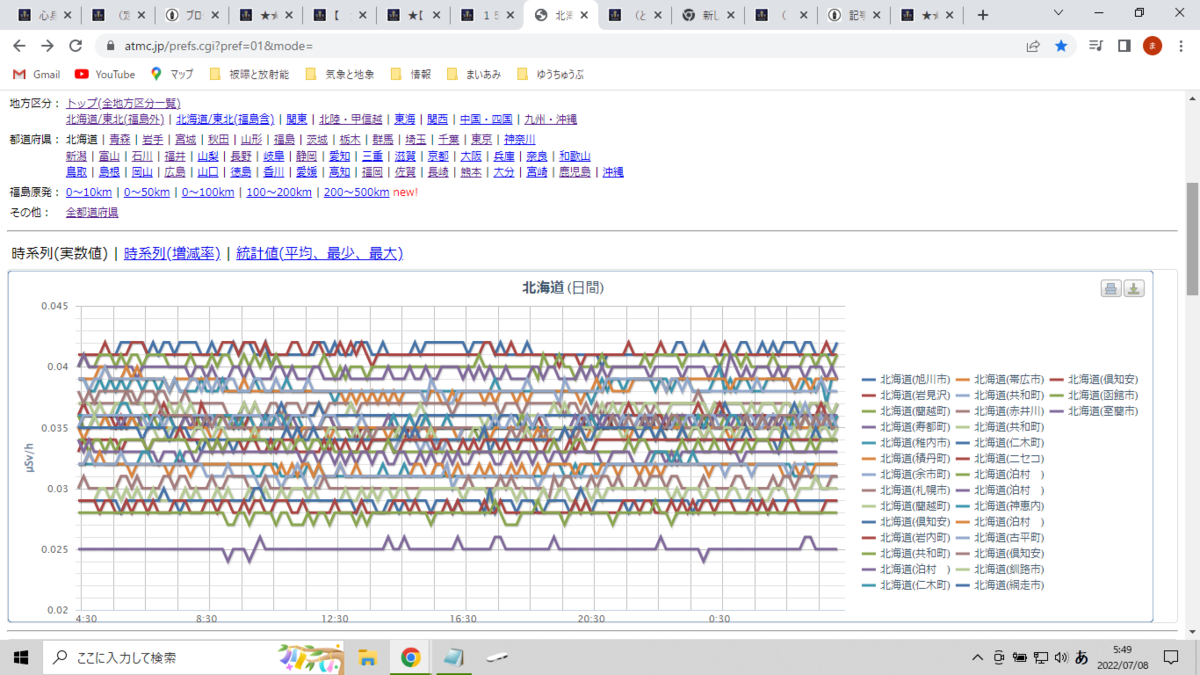The width and height of the screenshot is (1200, 675).
Task: Download the 北海道 chart image
Action: 1134,289
